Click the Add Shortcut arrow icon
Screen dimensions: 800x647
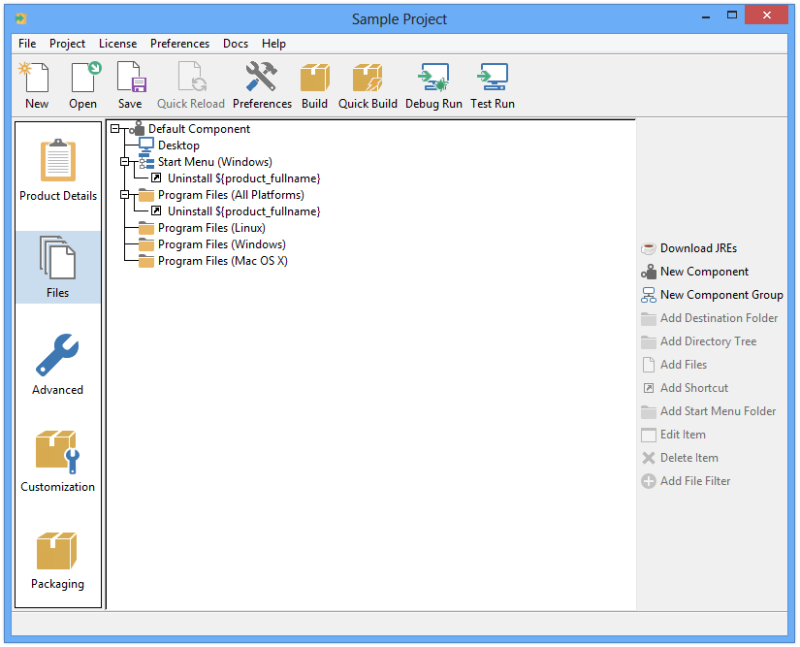tap(648, 388)
